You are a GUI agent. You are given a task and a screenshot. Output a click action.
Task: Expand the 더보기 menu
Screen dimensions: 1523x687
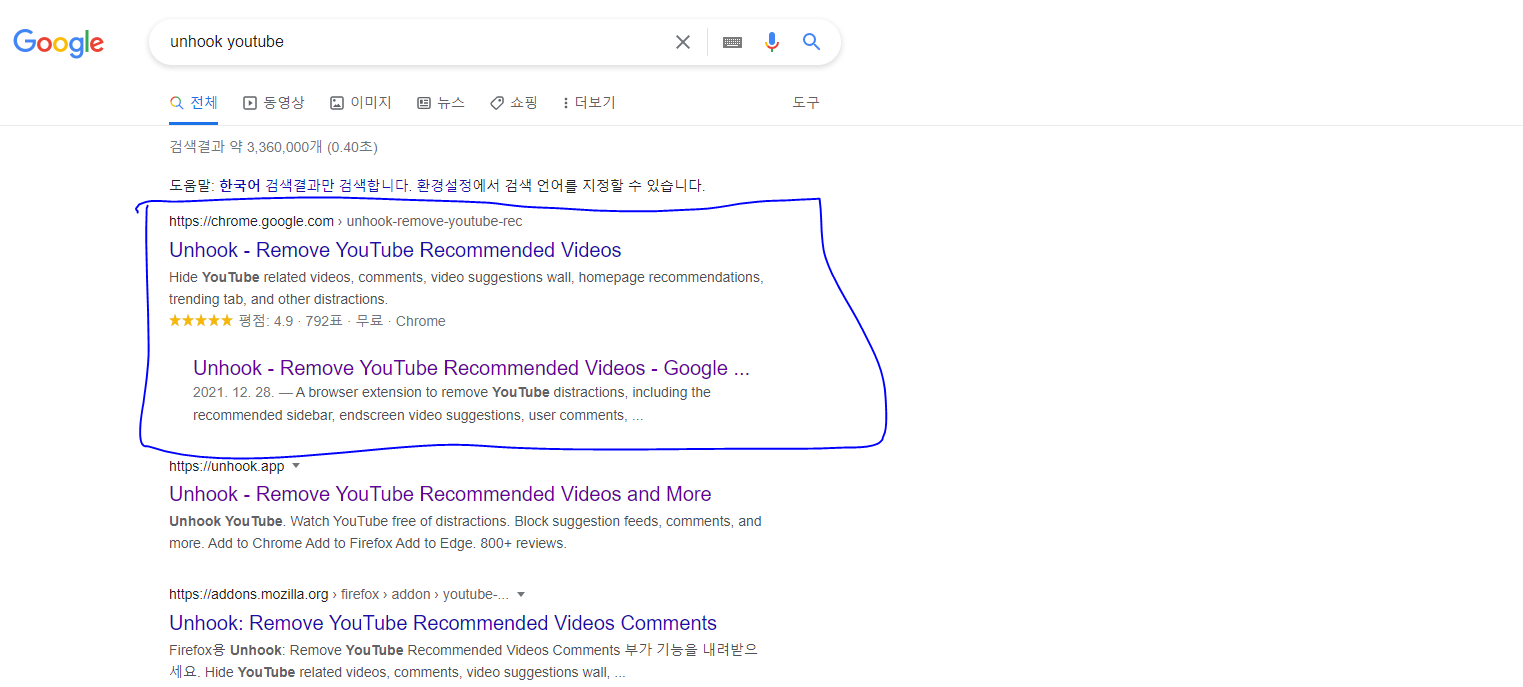[x=589, y=103]
